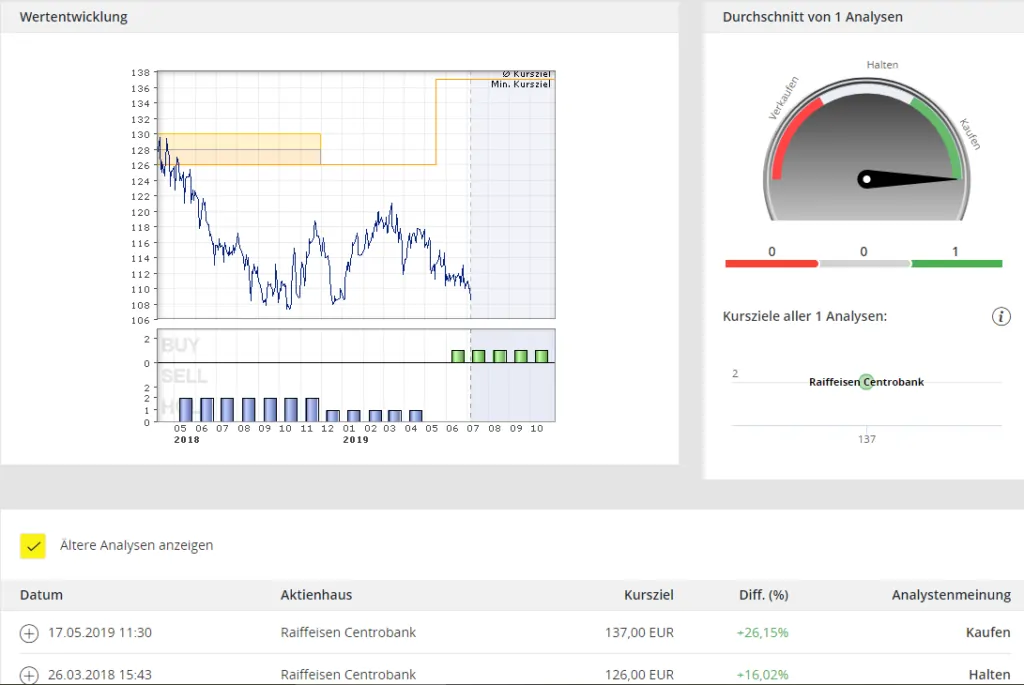Click the gauge needle pointing to Kaufen
The image size is (1024, 685).
point(909,179)
